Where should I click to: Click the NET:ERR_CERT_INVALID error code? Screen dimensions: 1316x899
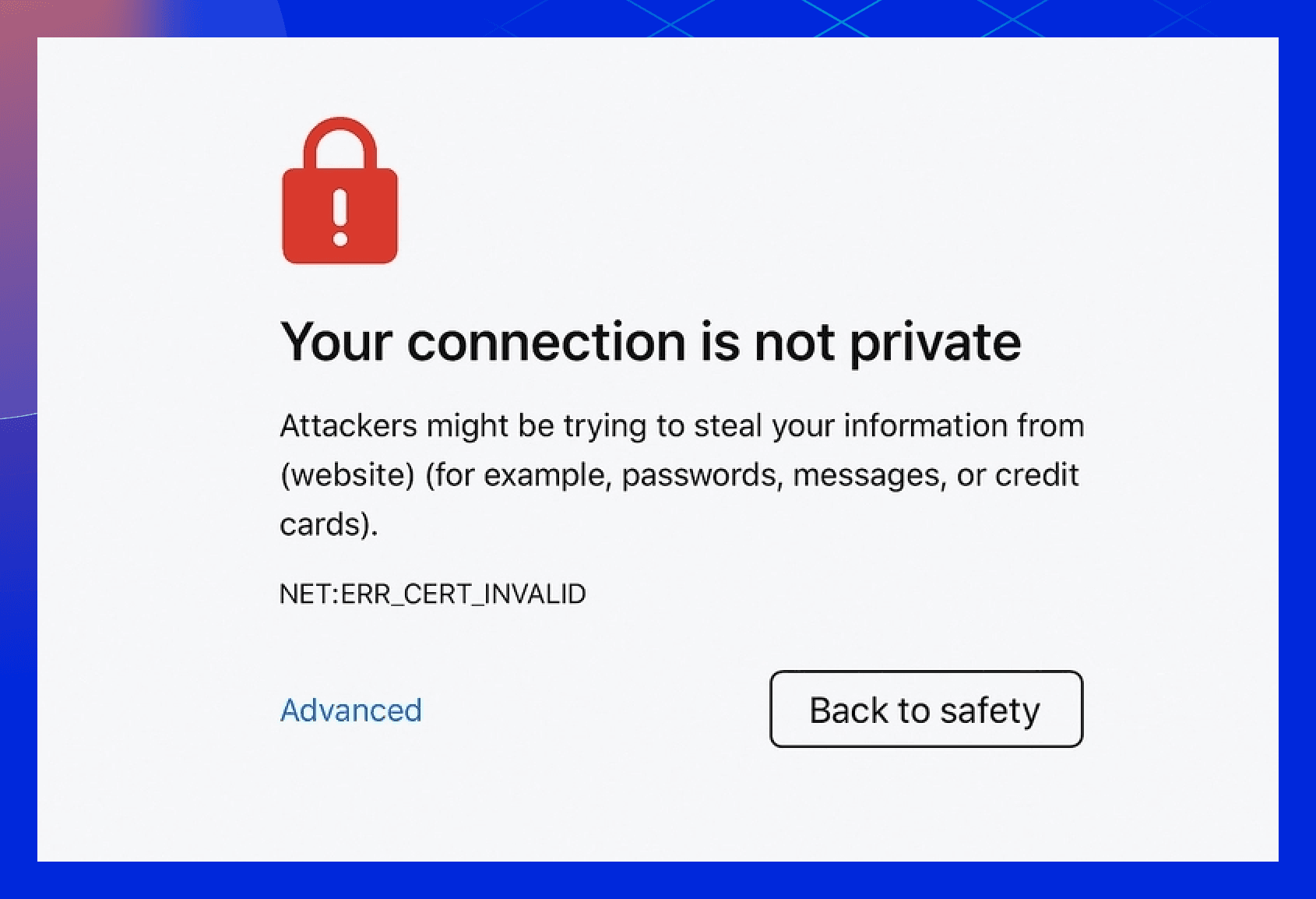point(432,594)
